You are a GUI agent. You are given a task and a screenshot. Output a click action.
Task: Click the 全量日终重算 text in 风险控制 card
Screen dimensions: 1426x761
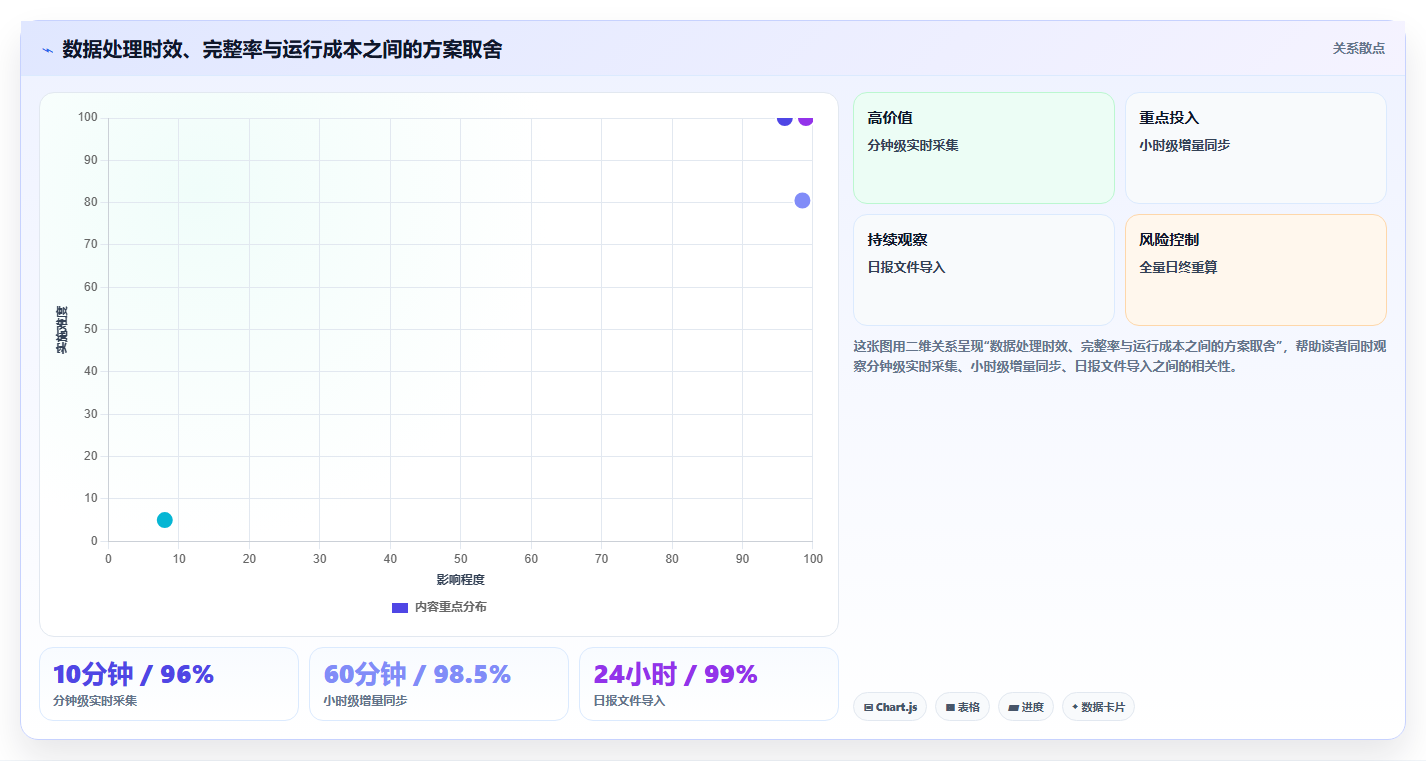click(1178, 267)
